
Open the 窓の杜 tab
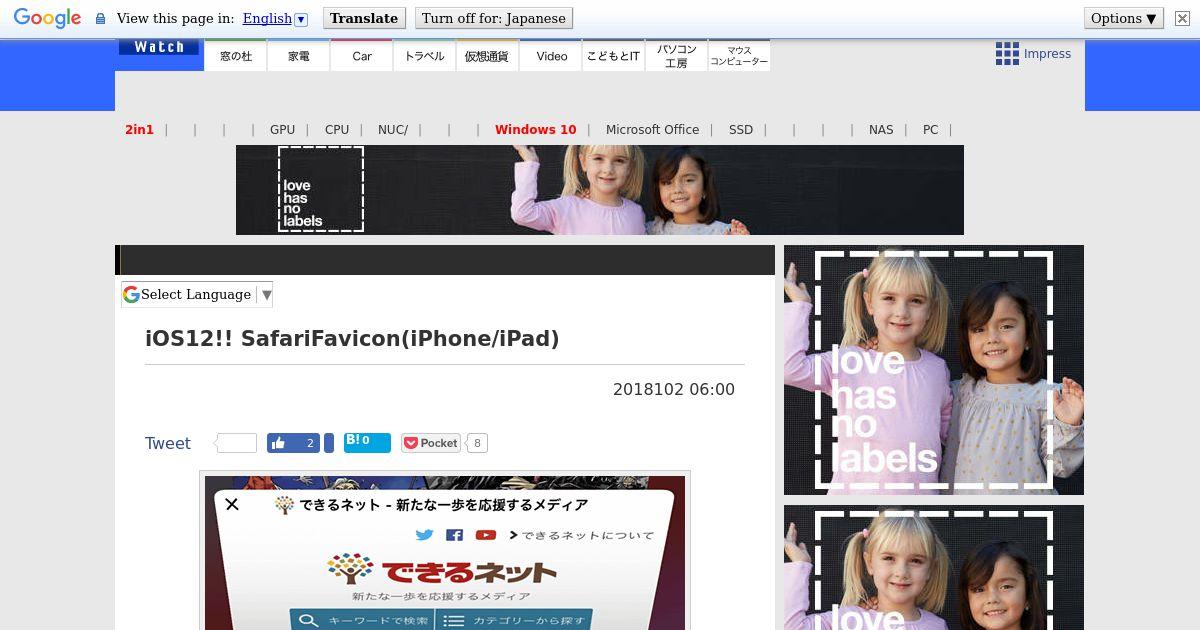point(236,56)
